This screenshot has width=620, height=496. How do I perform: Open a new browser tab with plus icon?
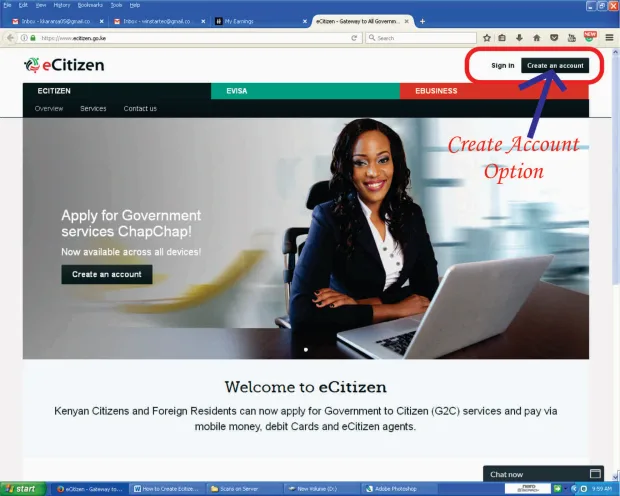coord(422,21)
